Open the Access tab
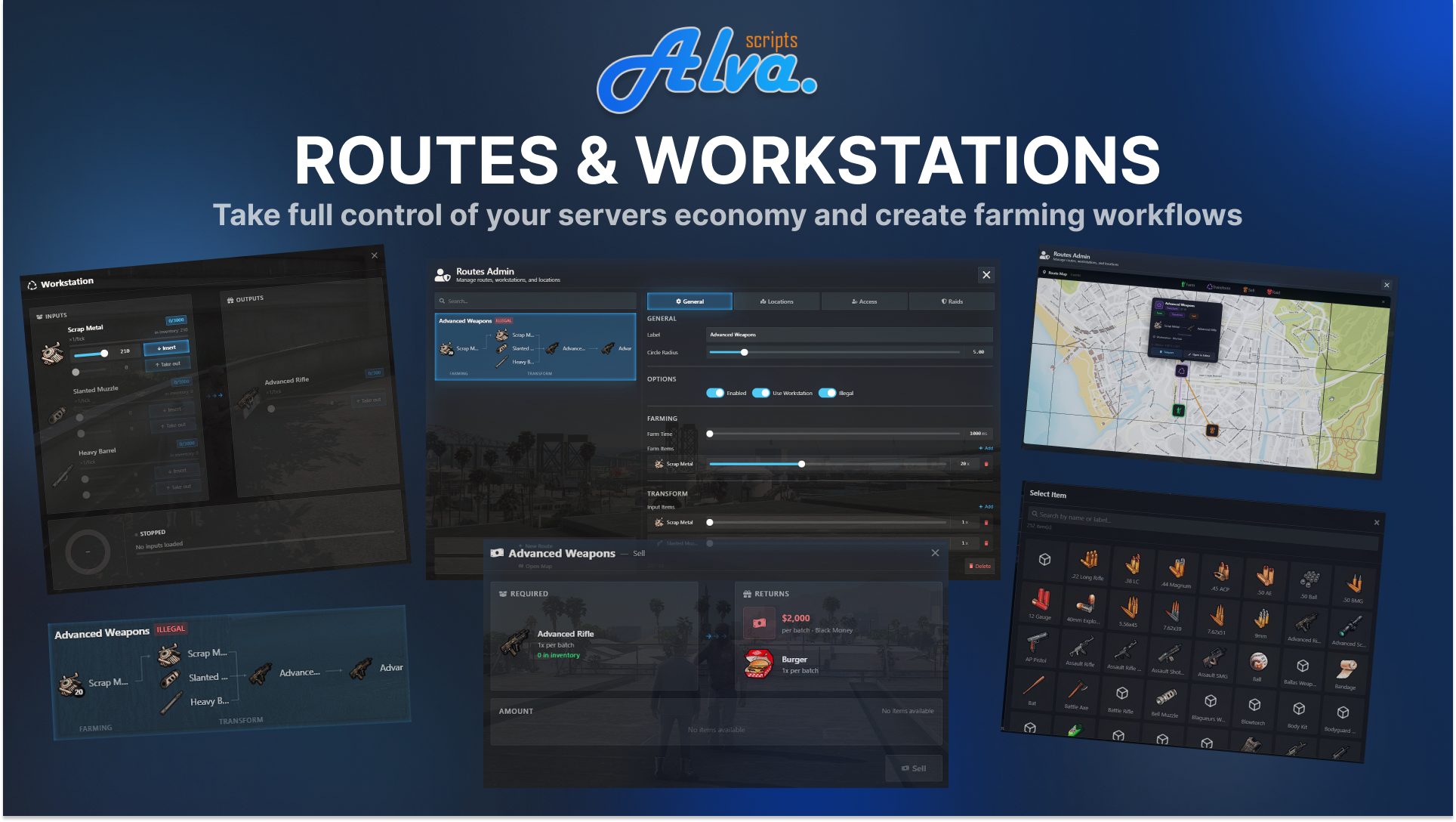Viewport: 1456px width, 822px height. pos(864,301)
